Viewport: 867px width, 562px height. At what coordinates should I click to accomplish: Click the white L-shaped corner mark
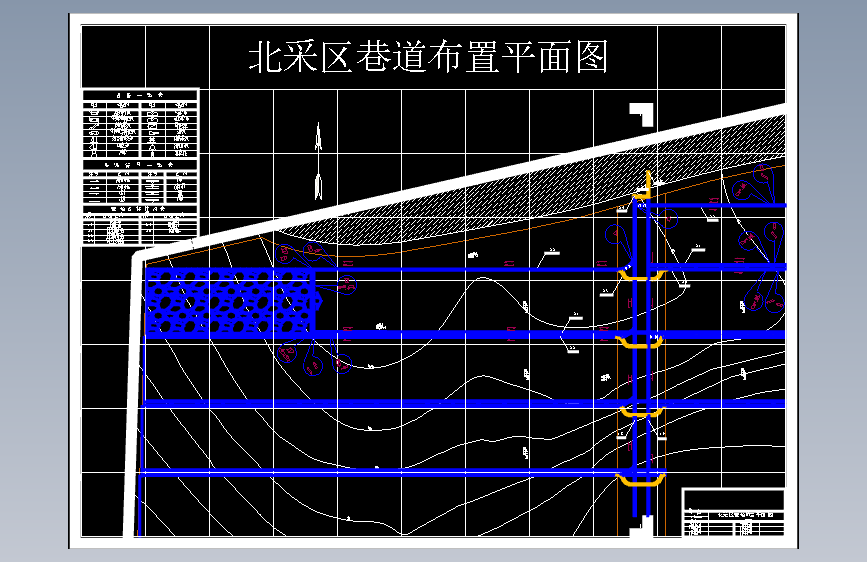pyautogui.click(x=641, y=115)
